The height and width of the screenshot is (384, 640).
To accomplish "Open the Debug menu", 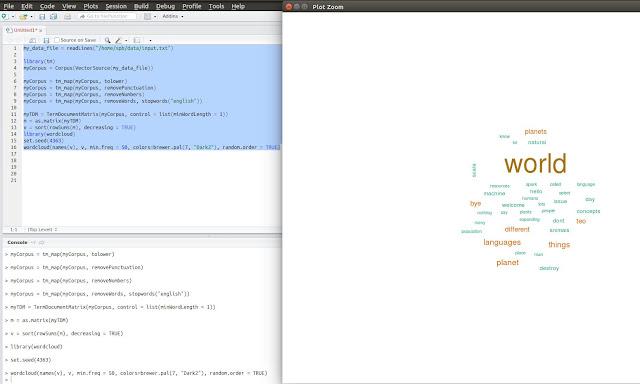I will pyautogui.click(x=165, y=6).
